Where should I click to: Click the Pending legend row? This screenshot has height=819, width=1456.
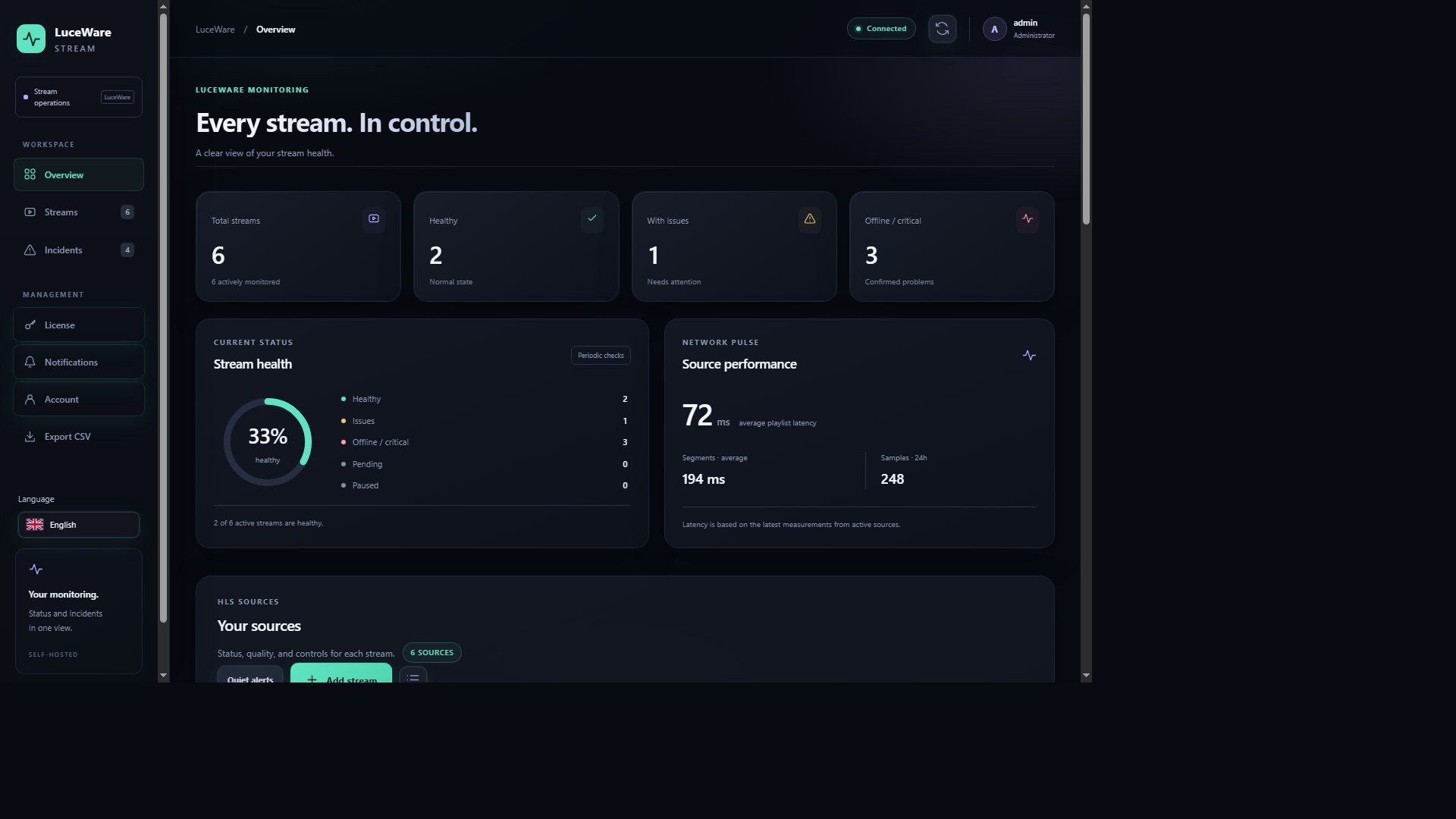pos(485,464)
